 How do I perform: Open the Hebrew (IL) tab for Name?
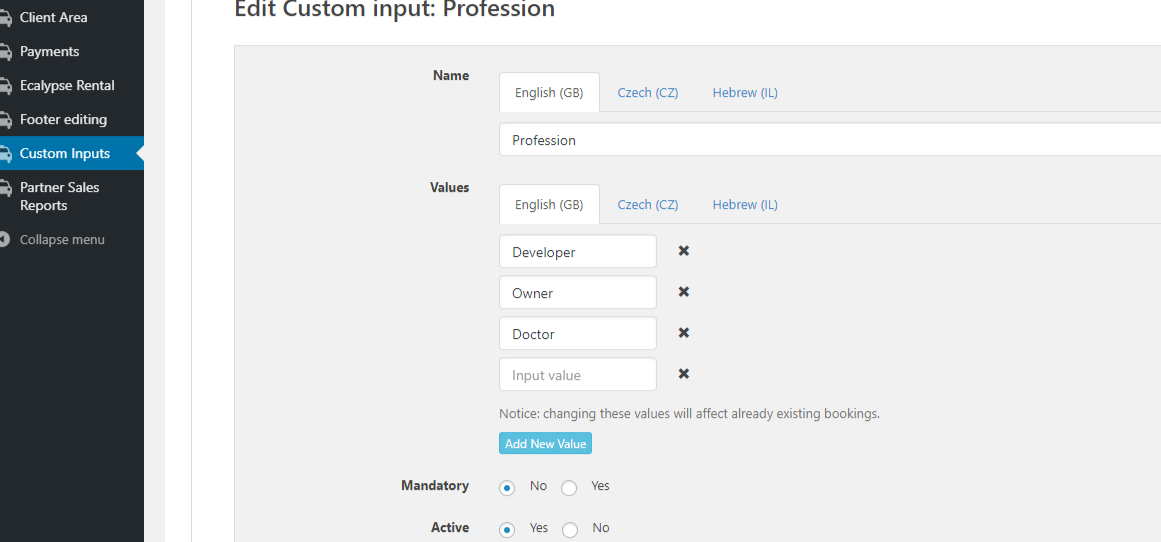point(745,93)
